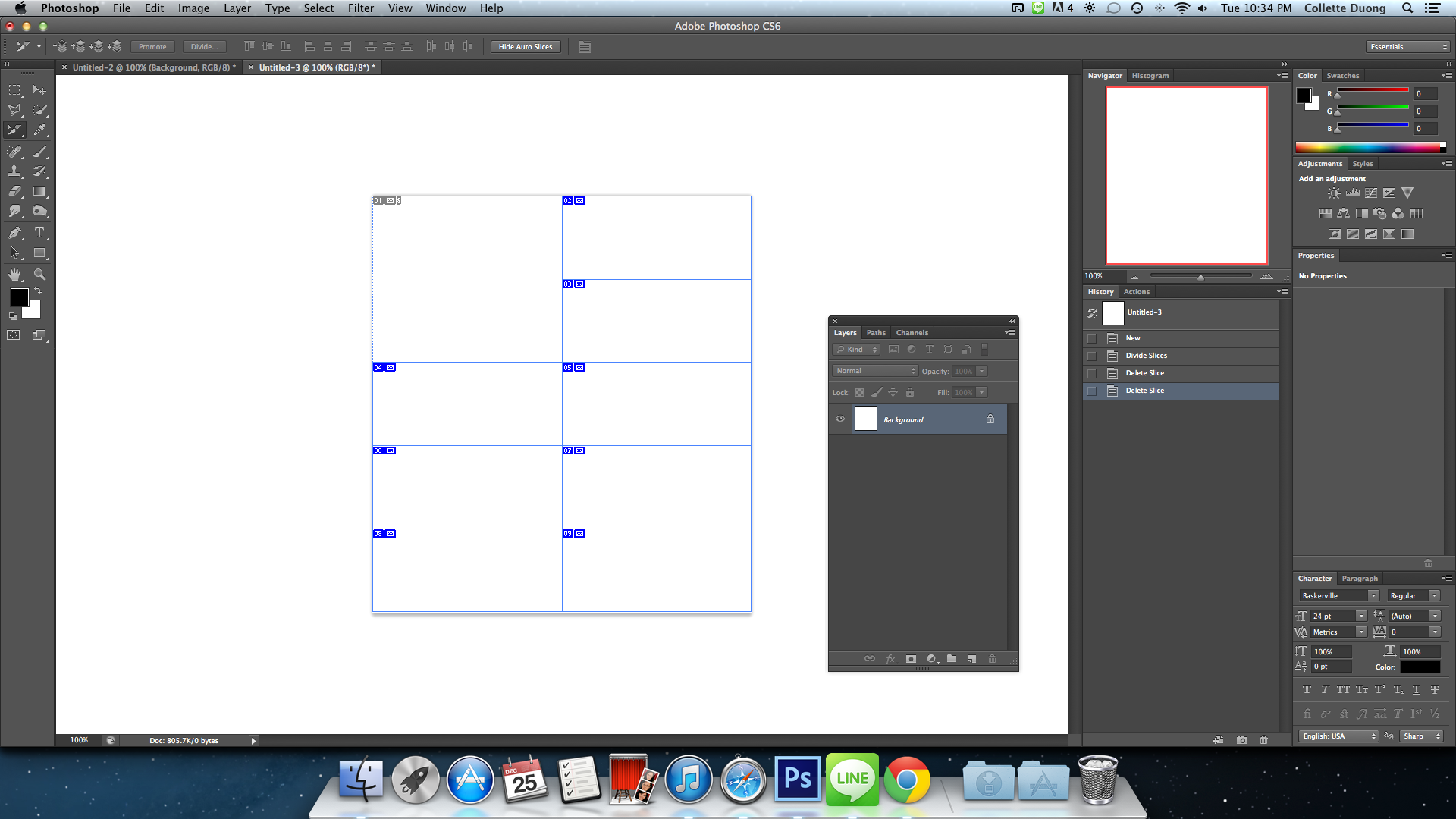
Task: Select the Zoom tool magnifier
Action: point(39,275)
